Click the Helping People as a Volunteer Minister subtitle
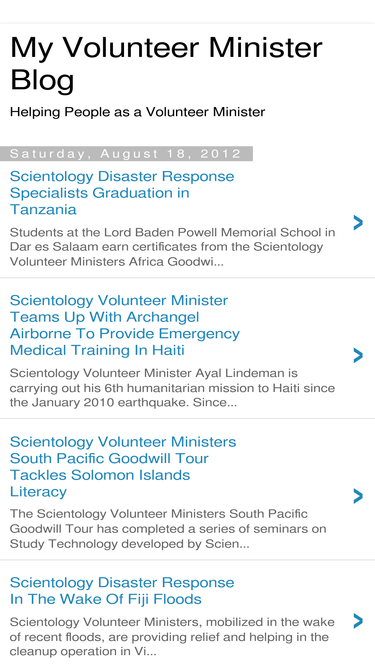The width and height of the screenshot is (375, 667). [137, 112]
